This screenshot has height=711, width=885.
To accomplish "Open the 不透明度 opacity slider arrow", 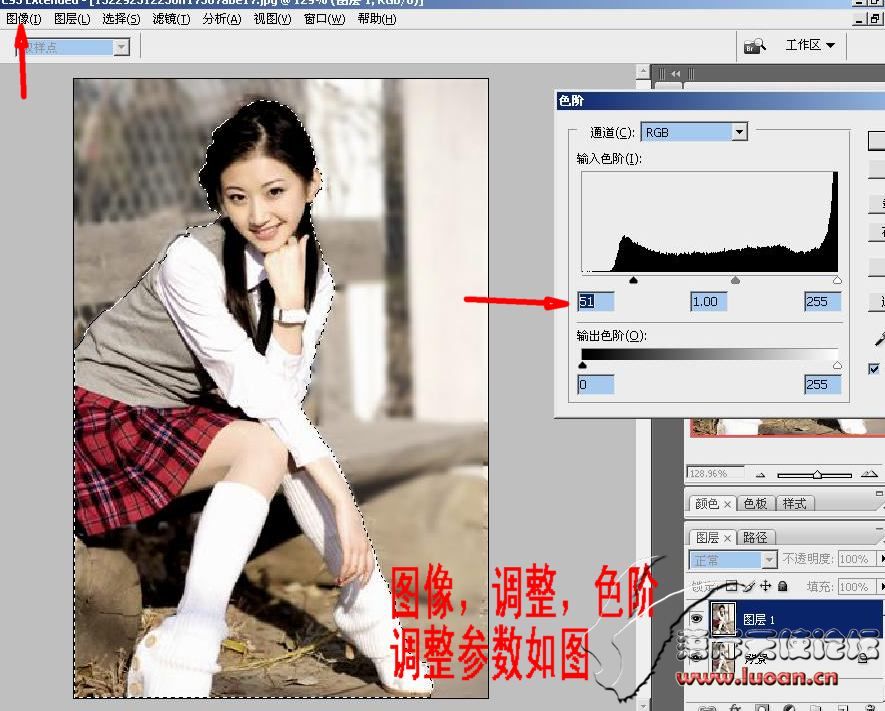I will tap(880, 559).
